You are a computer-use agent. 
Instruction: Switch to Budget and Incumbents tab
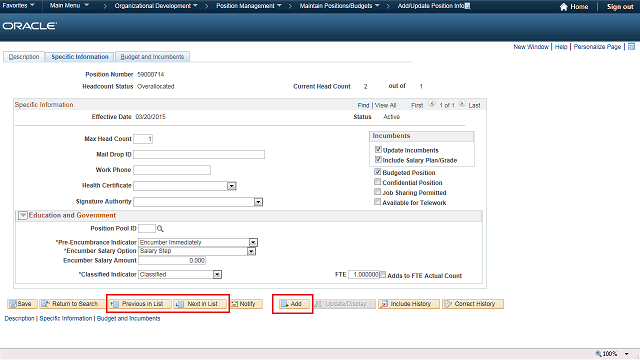[152, 57]
